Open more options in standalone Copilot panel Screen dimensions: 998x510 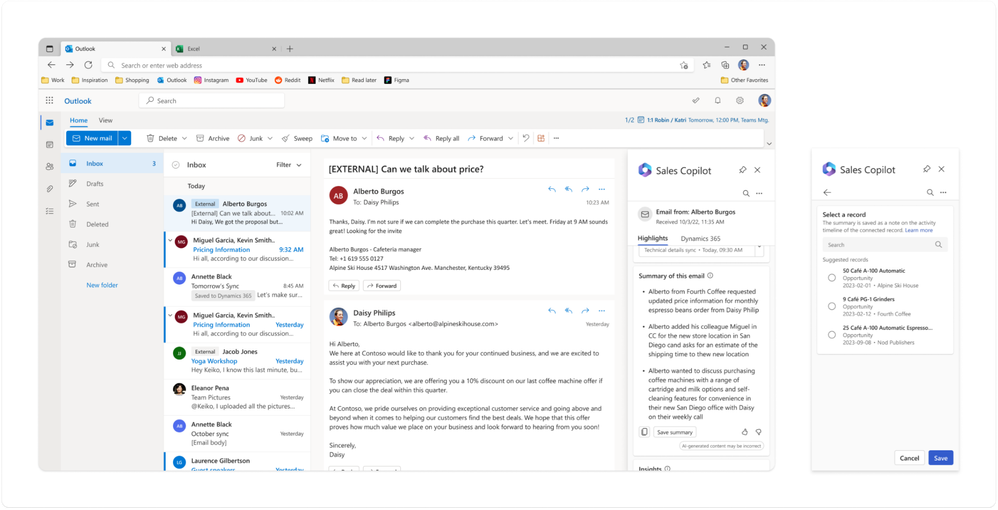point(943,192)
